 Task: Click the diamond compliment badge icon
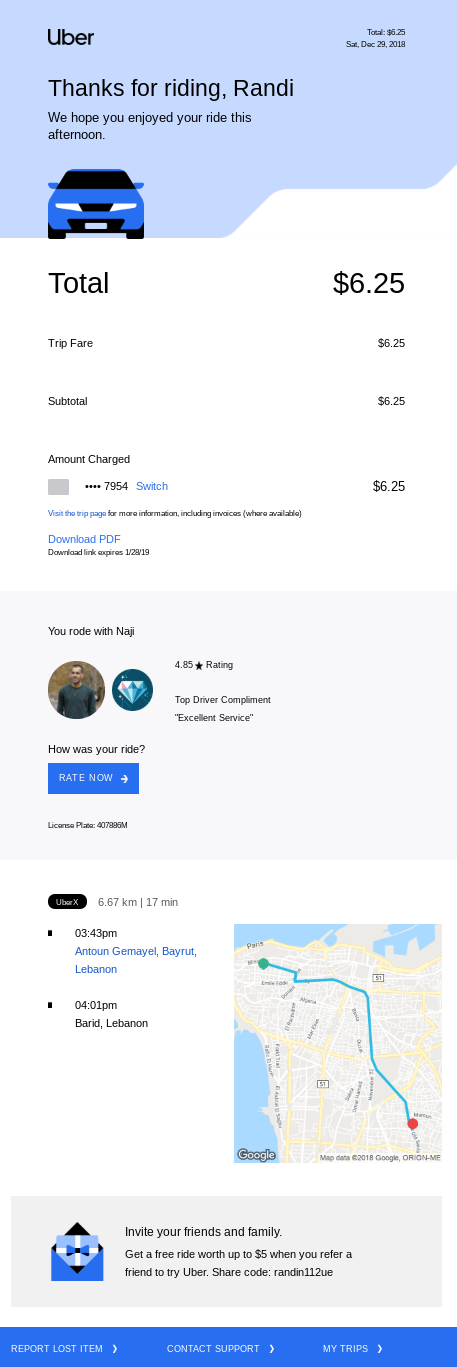(x=132, y=690)
